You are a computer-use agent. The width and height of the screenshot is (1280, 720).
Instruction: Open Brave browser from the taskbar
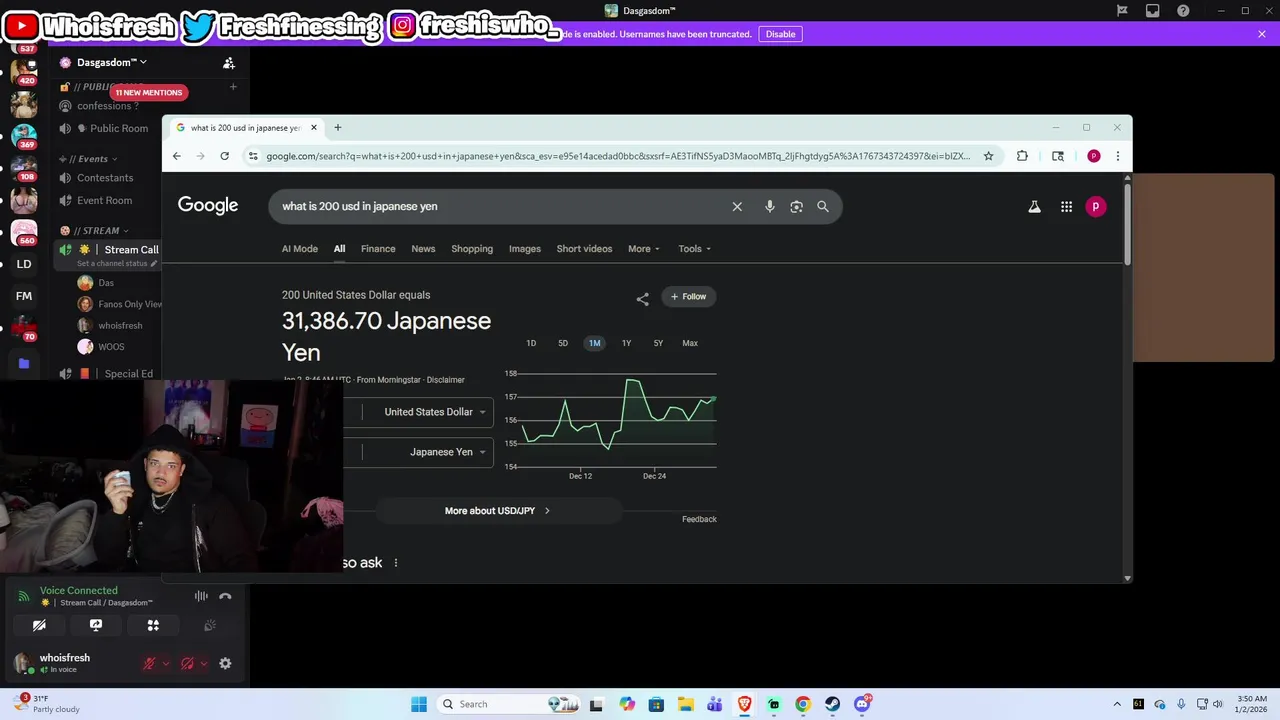[744, 704]
